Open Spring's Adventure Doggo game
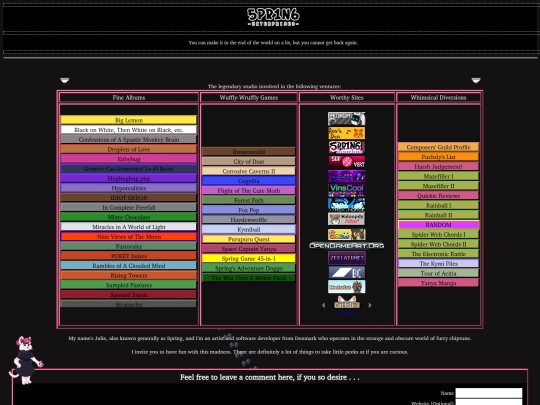 pos(249,268)
